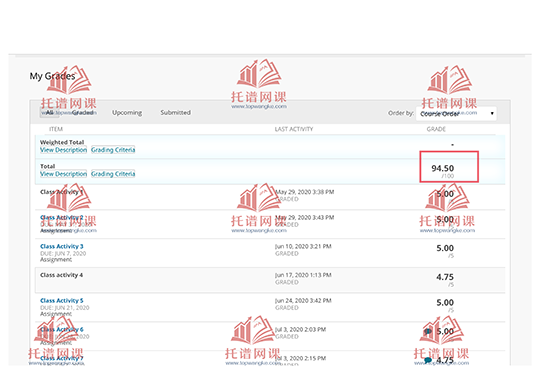540x374 pixels.
Task: Open the Class Activity 6 assignment link
Action: click(x=62, y=330)
